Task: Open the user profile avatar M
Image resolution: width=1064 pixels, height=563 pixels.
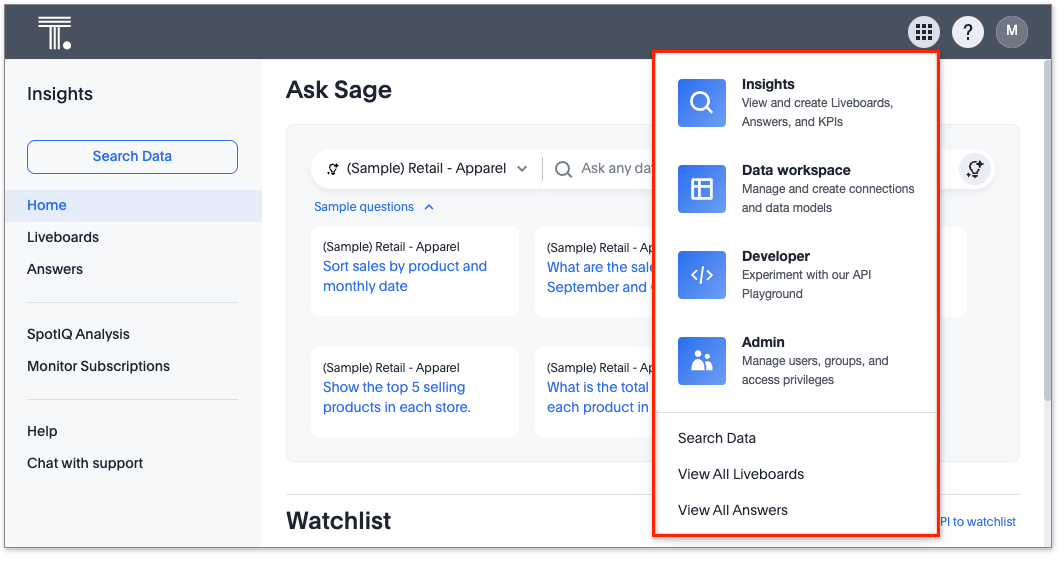Action: click(x=1011, y=32)
